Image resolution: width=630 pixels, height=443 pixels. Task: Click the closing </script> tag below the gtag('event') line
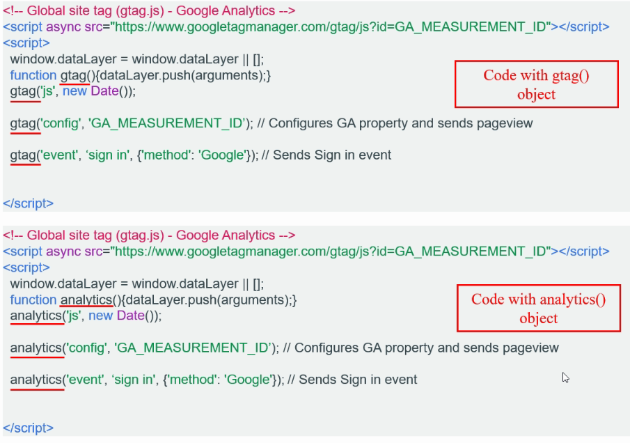[x=28, y=203]
